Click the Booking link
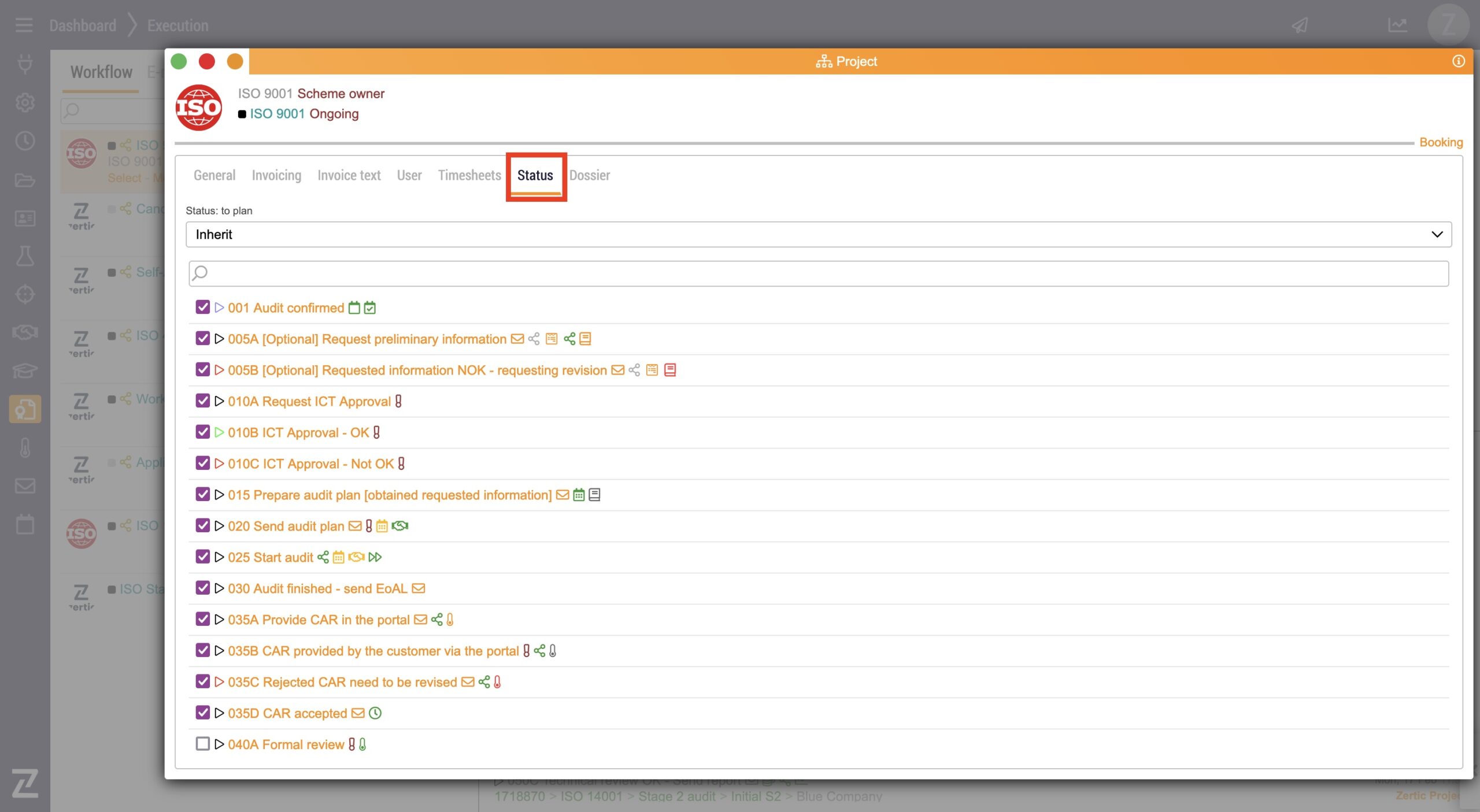The height and width of the screenshot is (812, 1480). tap(1440, 142)
